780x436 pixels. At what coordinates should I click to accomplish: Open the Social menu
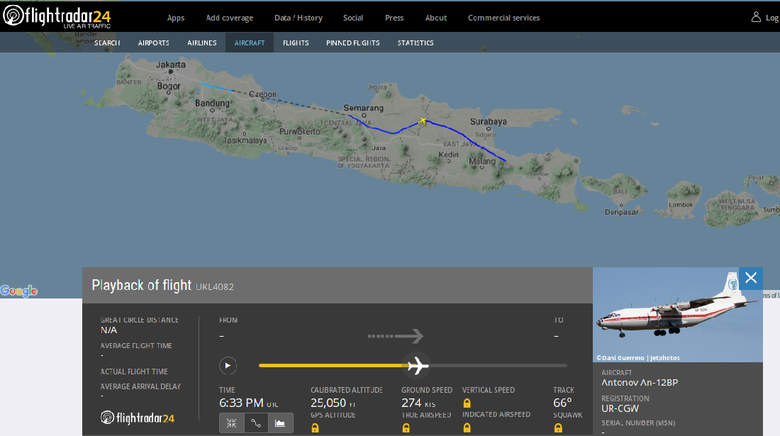[x=353, y=18]
